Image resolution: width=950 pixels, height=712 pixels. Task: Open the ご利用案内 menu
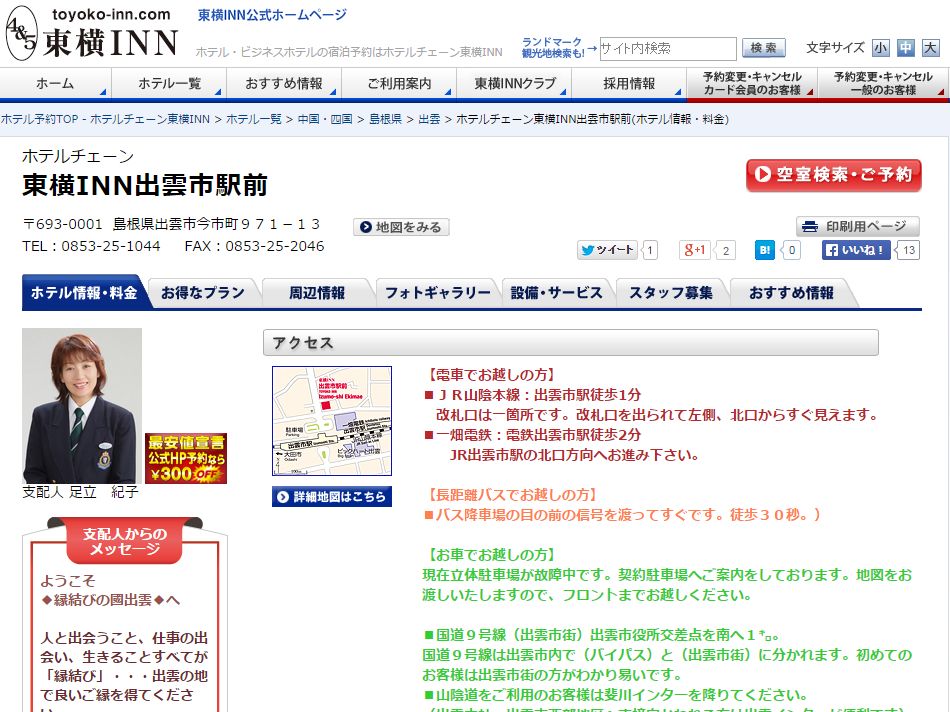[399, 83]
